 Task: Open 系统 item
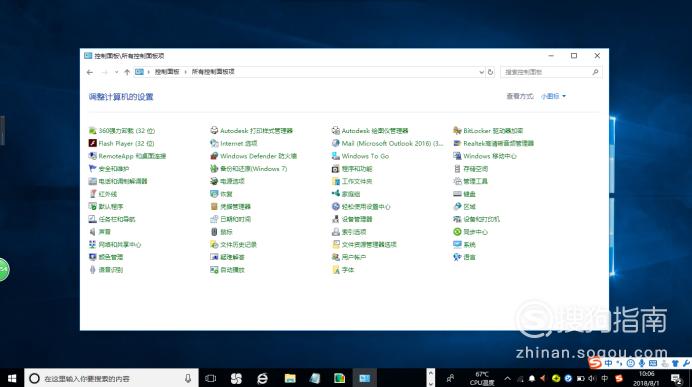464,244
